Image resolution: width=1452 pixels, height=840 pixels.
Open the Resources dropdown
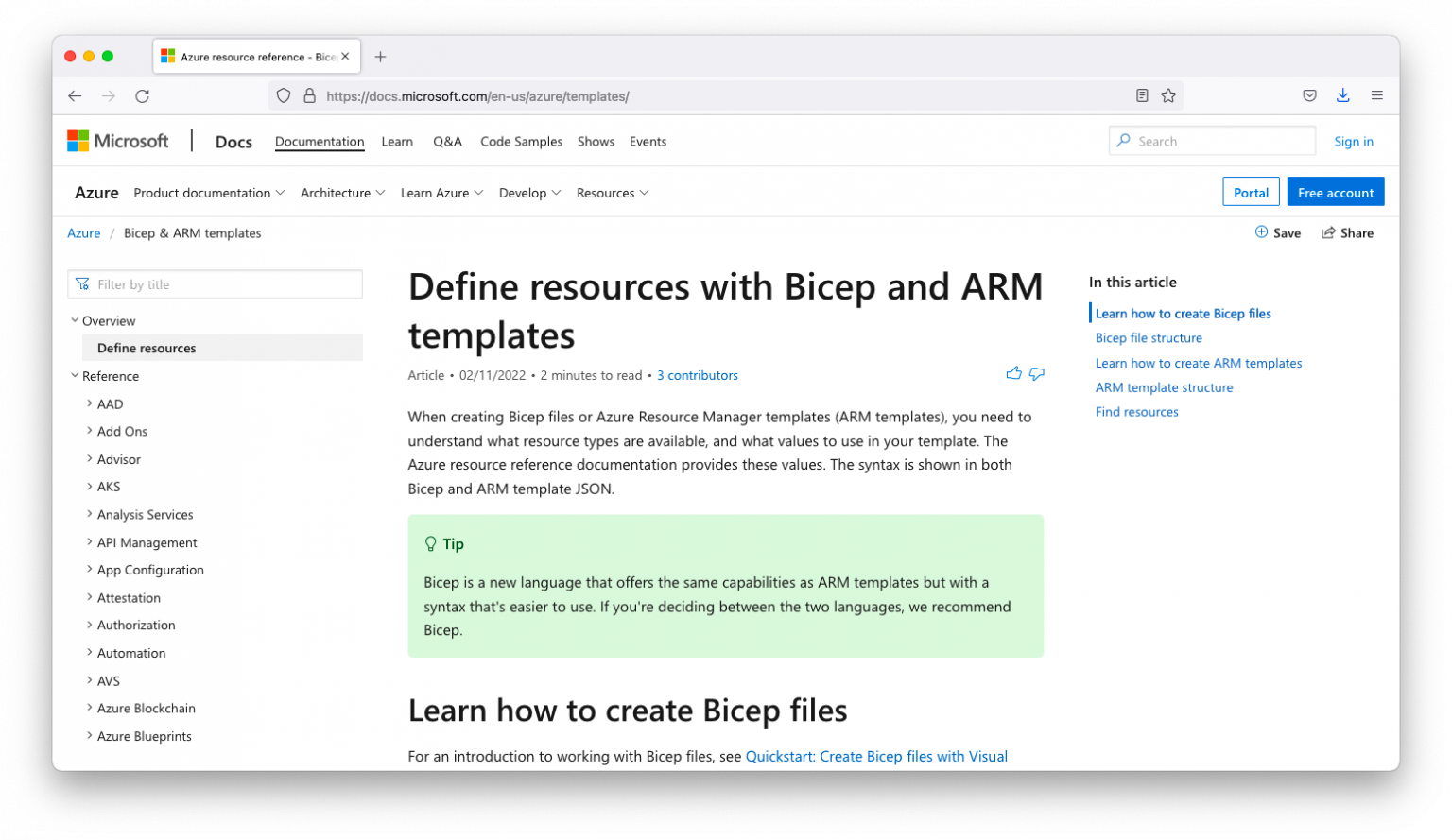(x=613, y=193)
